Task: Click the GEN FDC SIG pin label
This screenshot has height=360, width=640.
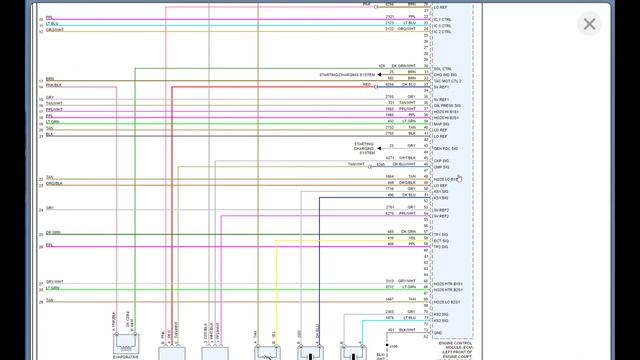Action: pyautogui.click(x=445, y=149)
